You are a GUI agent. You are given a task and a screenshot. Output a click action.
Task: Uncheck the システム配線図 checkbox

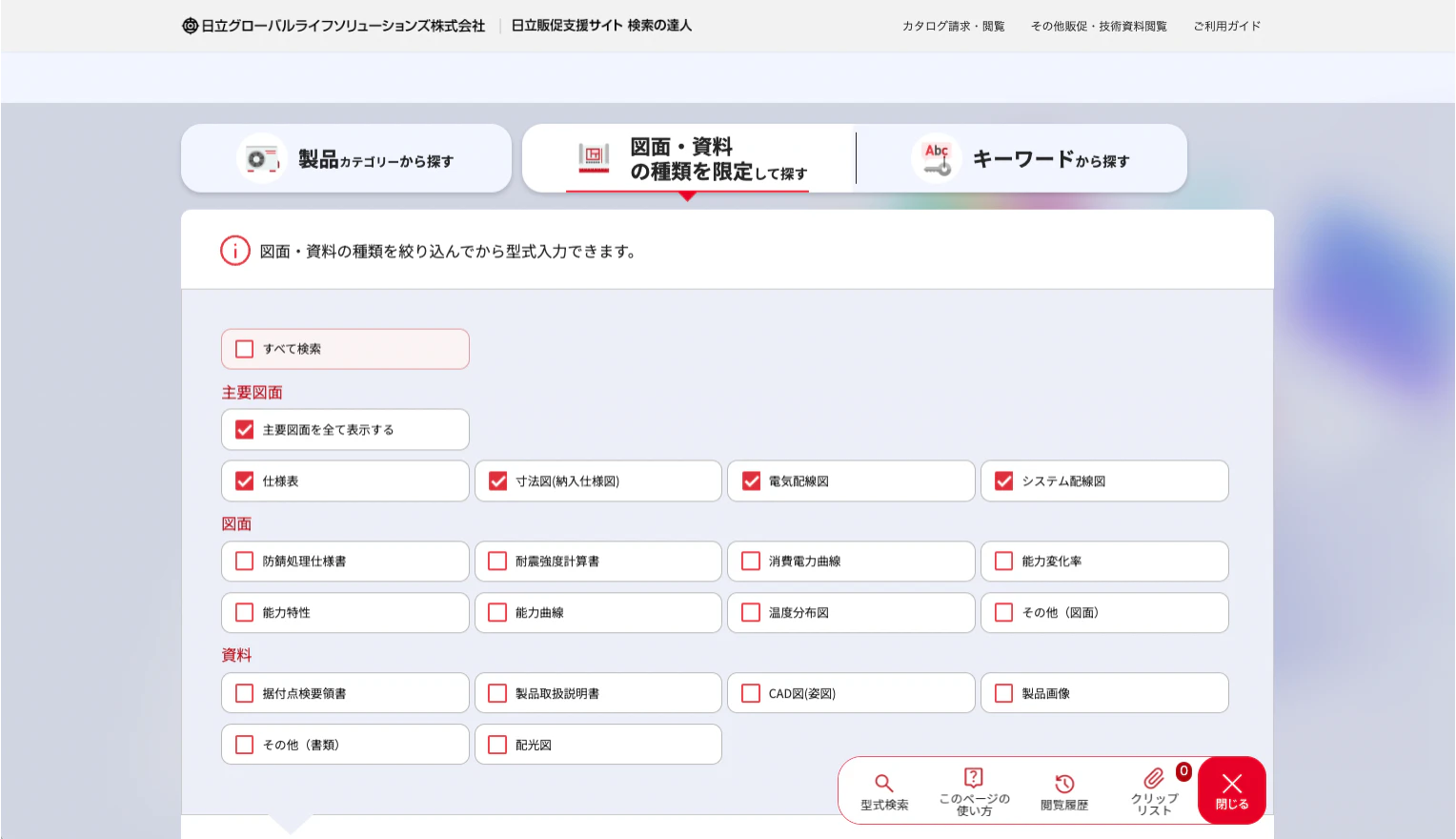(1004, 481)
